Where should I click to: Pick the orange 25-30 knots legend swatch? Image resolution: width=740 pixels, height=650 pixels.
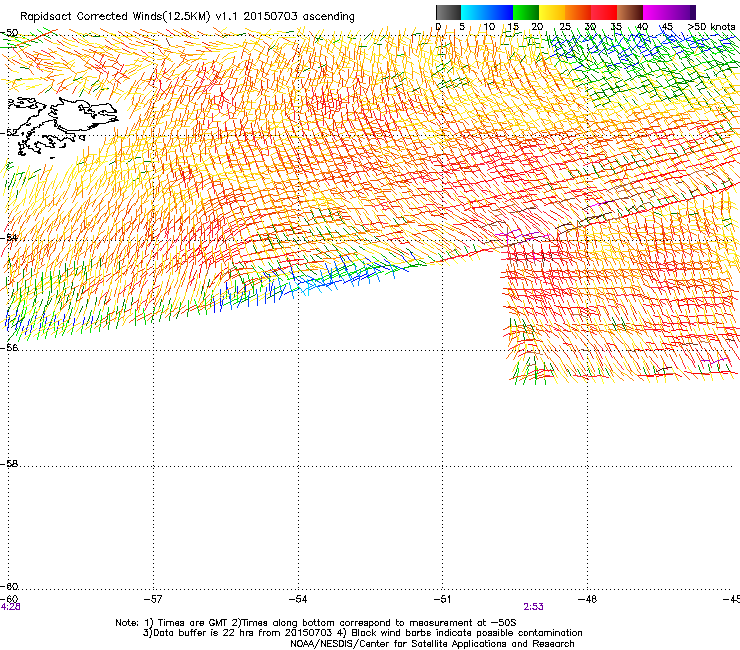(578, 12)
